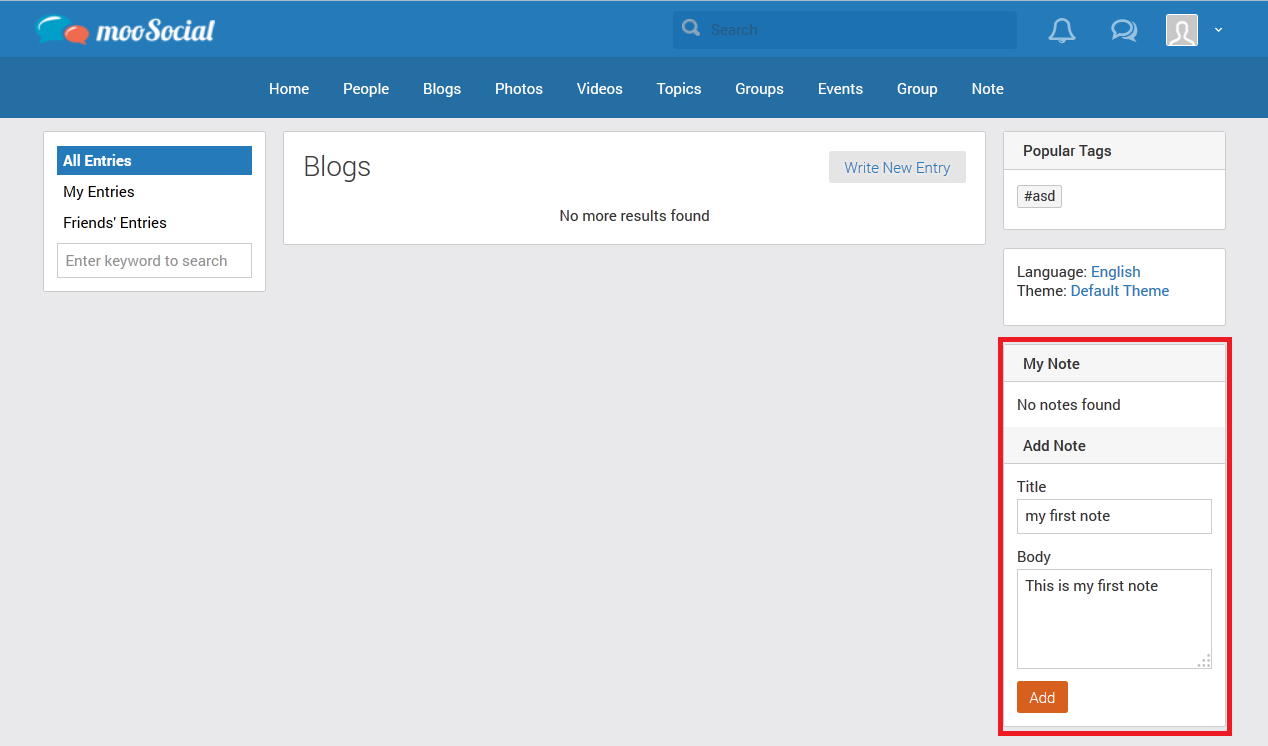This screenshot has height=746, width=1268.
Task: Open the English language selector
Action: [x=1115, y=272]
